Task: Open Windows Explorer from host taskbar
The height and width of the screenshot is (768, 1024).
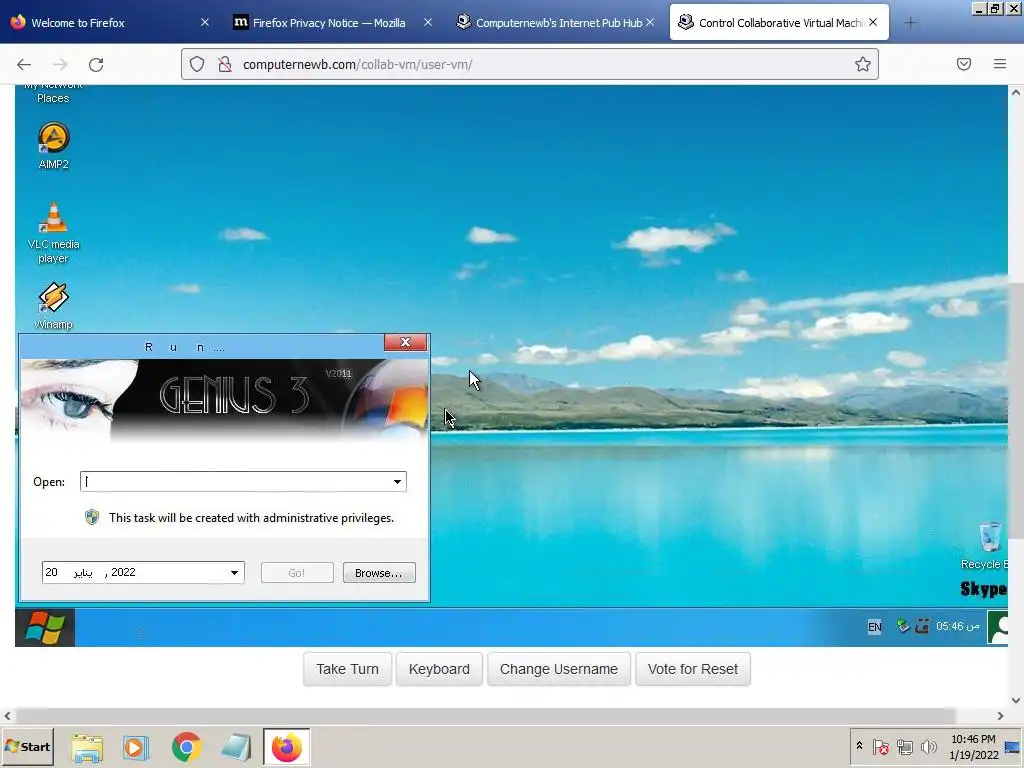Action: click(x=87, y=747)
